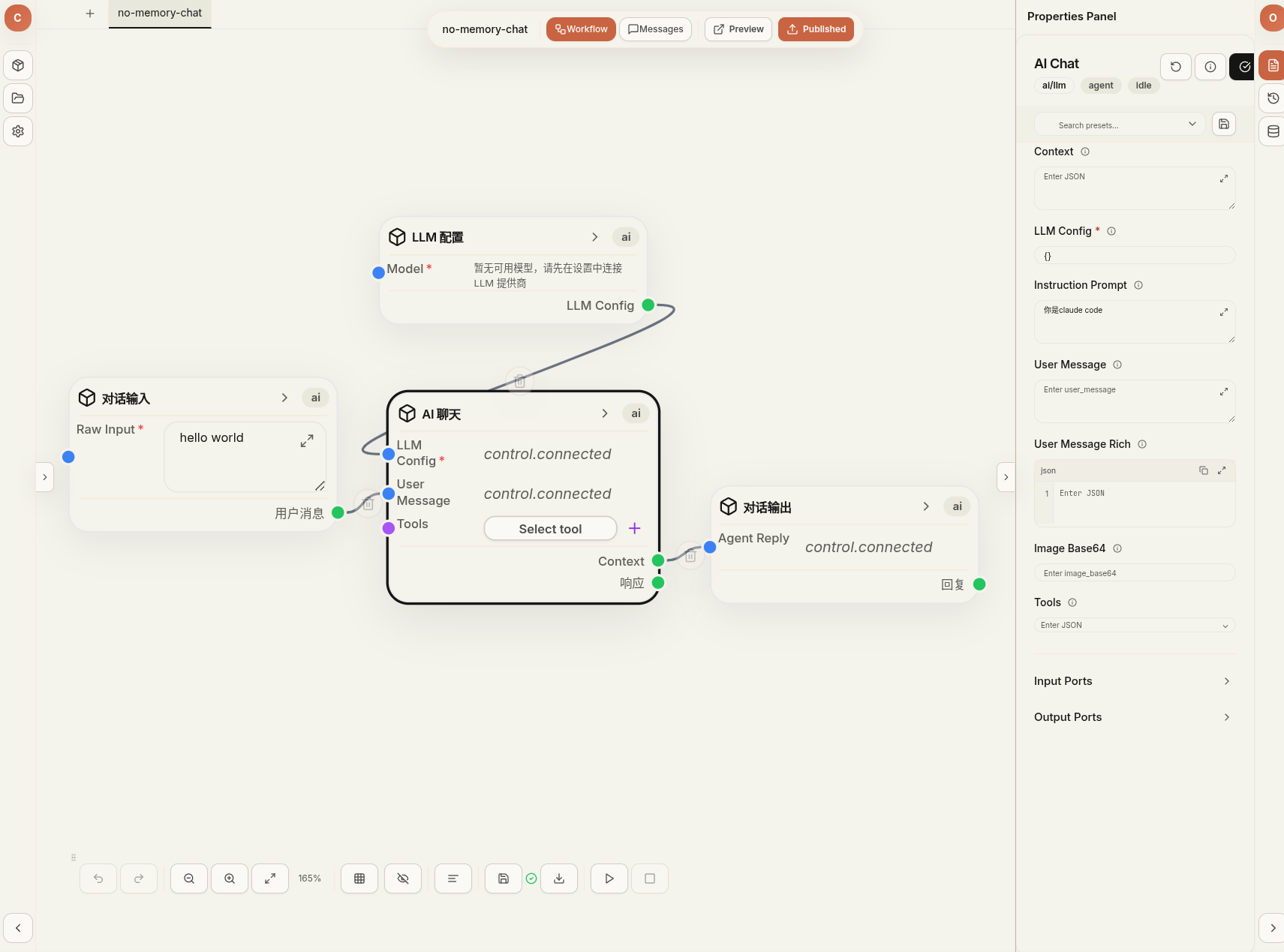Viewport: 1284px width, 952px height.
Task: Open the folder icon in left sidebar
Action: (x=18, y=98)
